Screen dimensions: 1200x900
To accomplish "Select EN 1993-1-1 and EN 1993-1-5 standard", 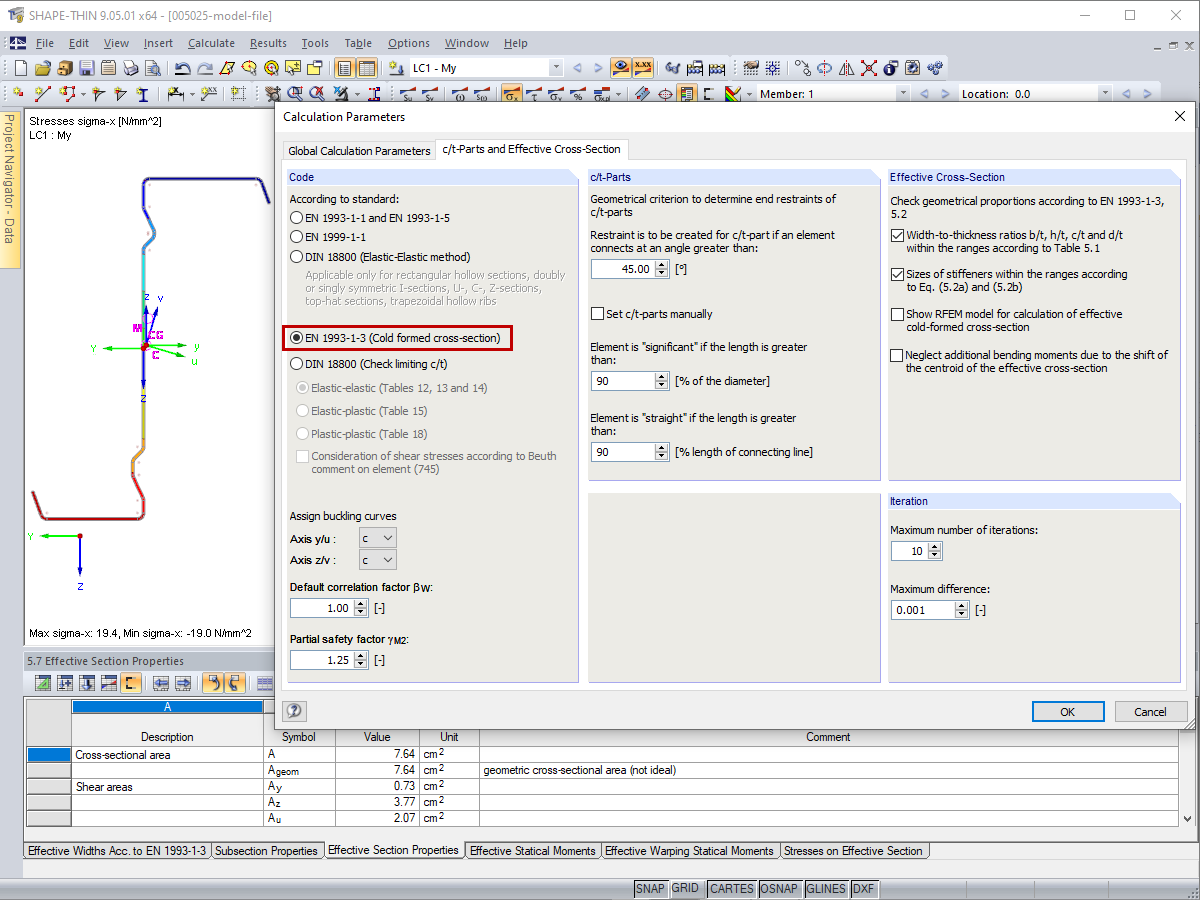I will [296, 217].
